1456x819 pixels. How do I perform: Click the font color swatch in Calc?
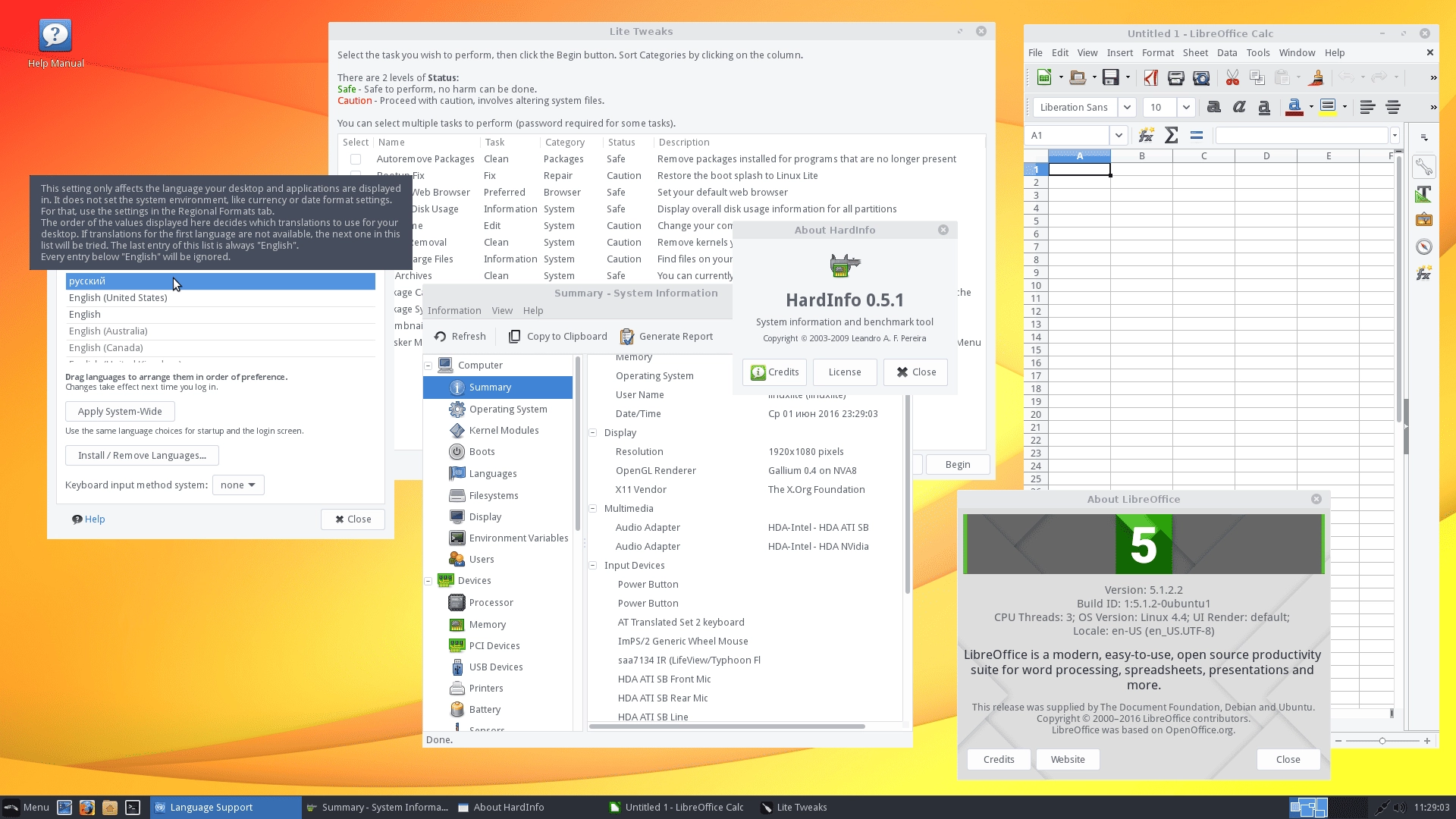click(x=1294, y=107)
